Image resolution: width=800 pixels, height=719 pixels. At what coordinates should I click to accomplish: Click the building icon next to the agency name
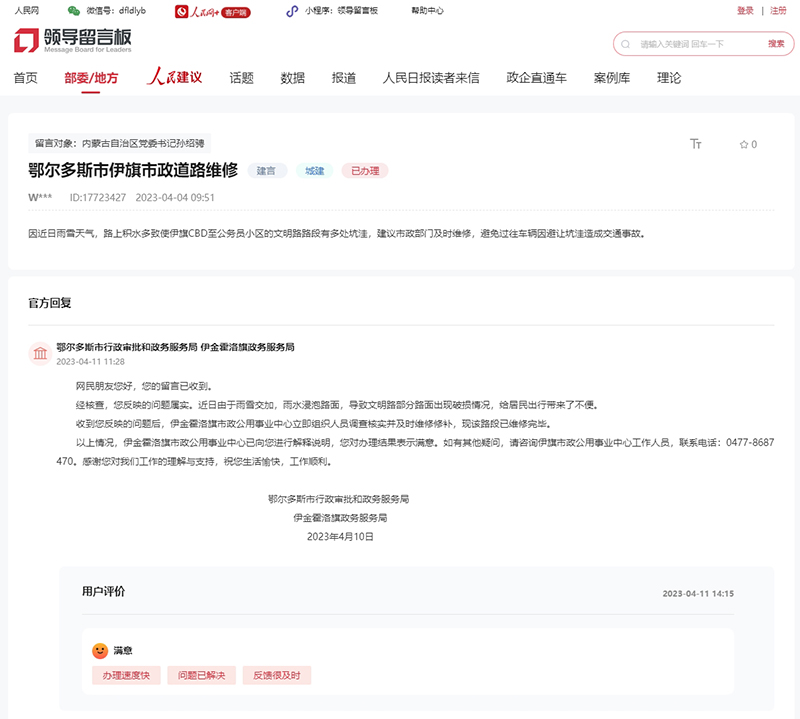(x=39, y=352)
